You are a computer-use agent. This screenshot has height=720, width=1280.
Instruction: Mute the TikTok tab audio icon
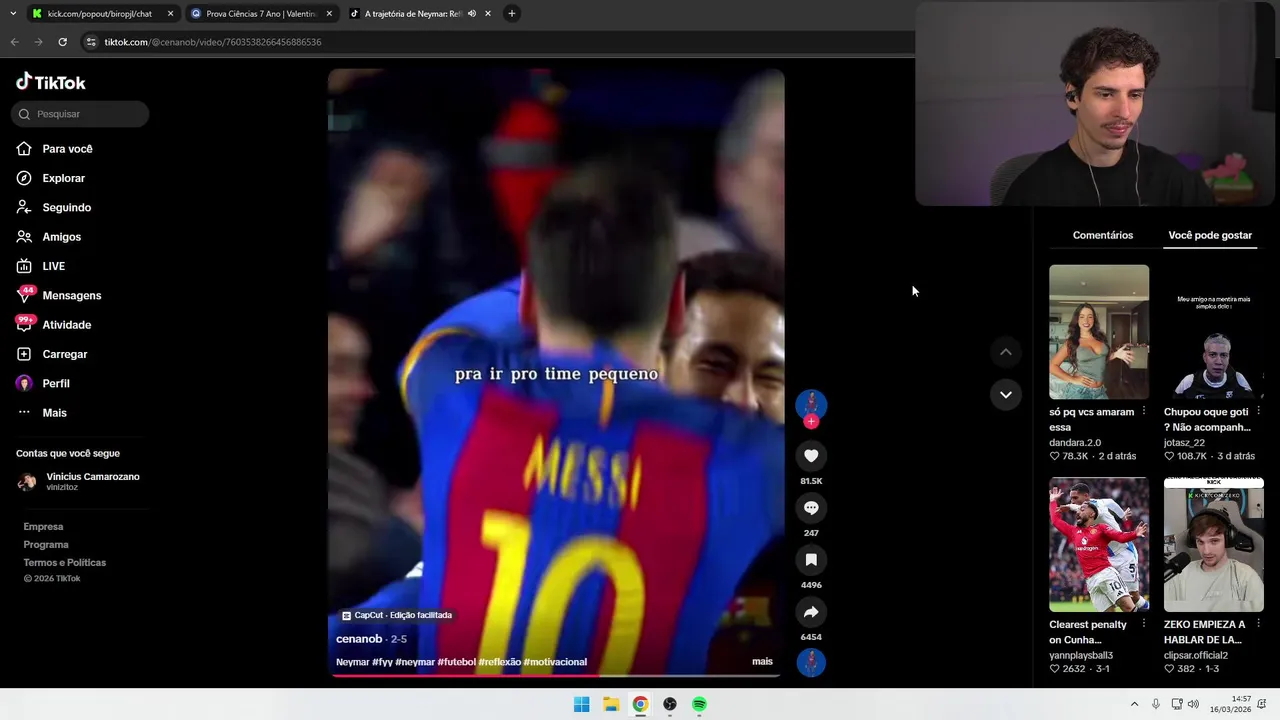coord(471,14)
